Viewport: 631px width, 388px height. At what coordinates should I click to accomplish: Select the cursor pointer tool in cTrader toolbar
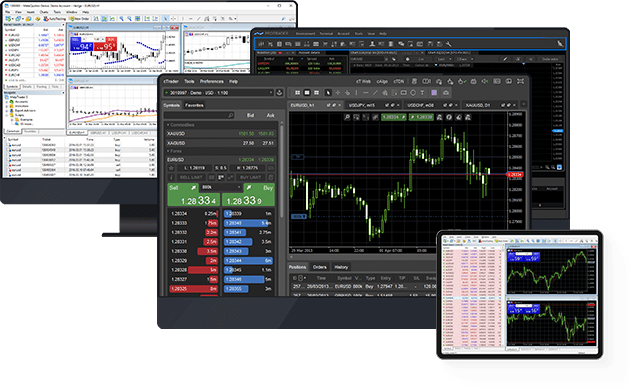point(328,93)
